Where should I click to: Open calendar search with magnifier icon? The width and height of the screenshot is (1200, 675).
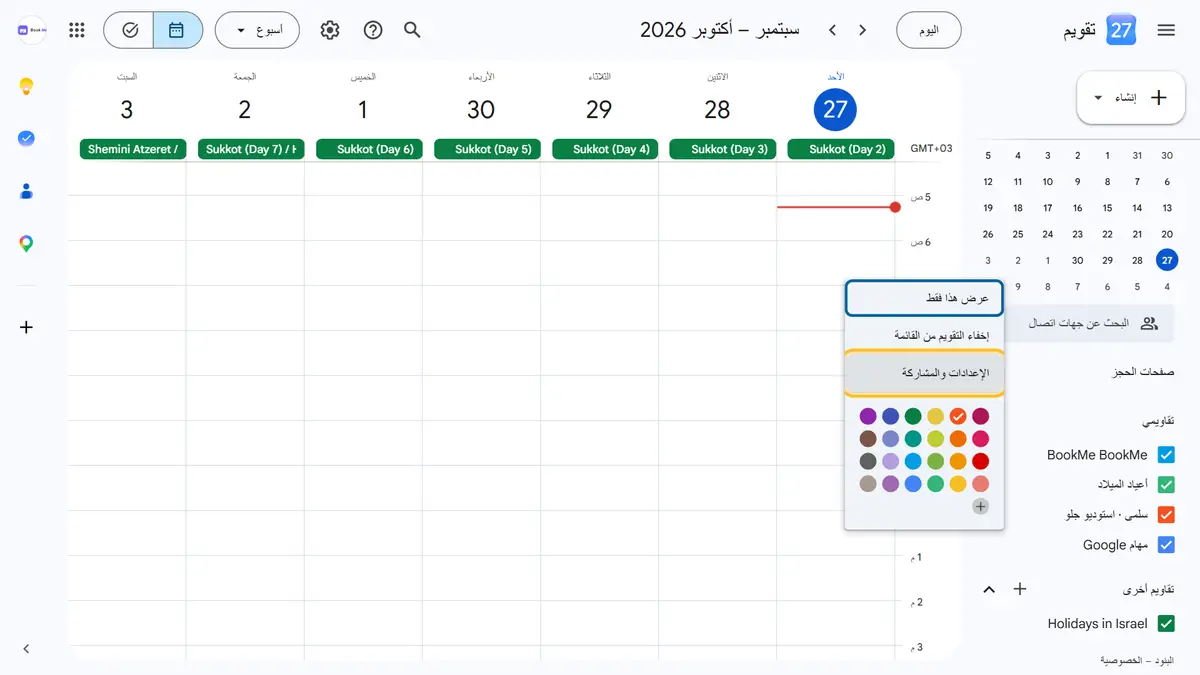pyautogui.click(x=412, y=30)
